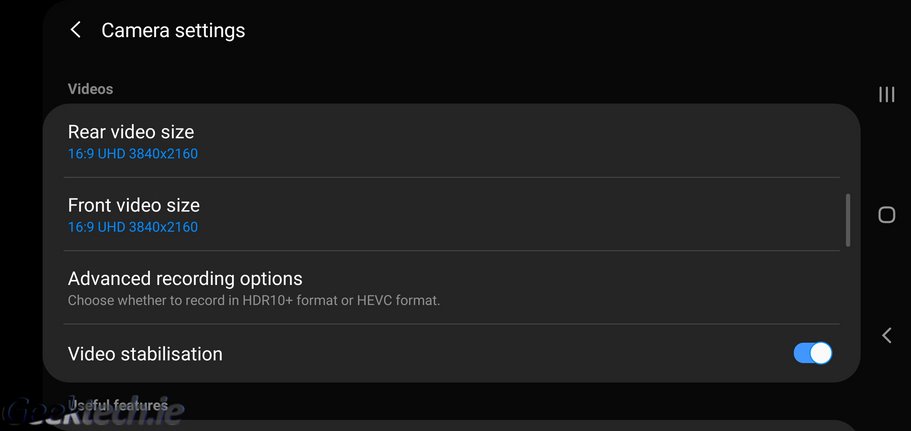This screenshot has height=431, width=911.
Task: Click the settings list scrollbar handle
Action: (x=848, y=220)
